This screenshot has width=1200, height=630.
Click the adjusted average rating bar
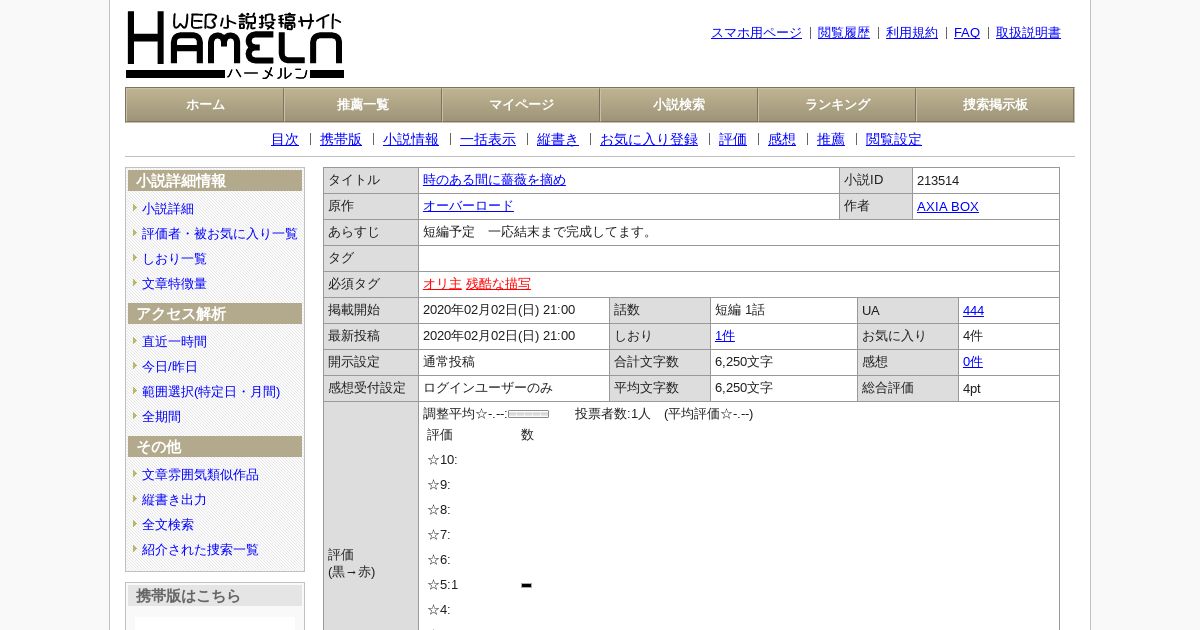(x=528, y=414)
